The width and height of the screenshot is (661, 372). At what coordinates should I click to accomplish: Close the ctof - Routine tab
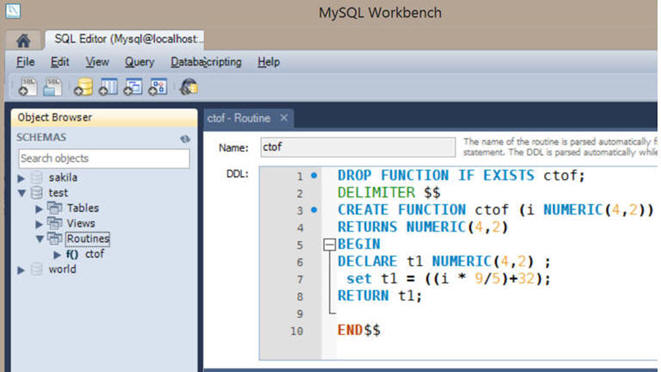tap(284, 118)
